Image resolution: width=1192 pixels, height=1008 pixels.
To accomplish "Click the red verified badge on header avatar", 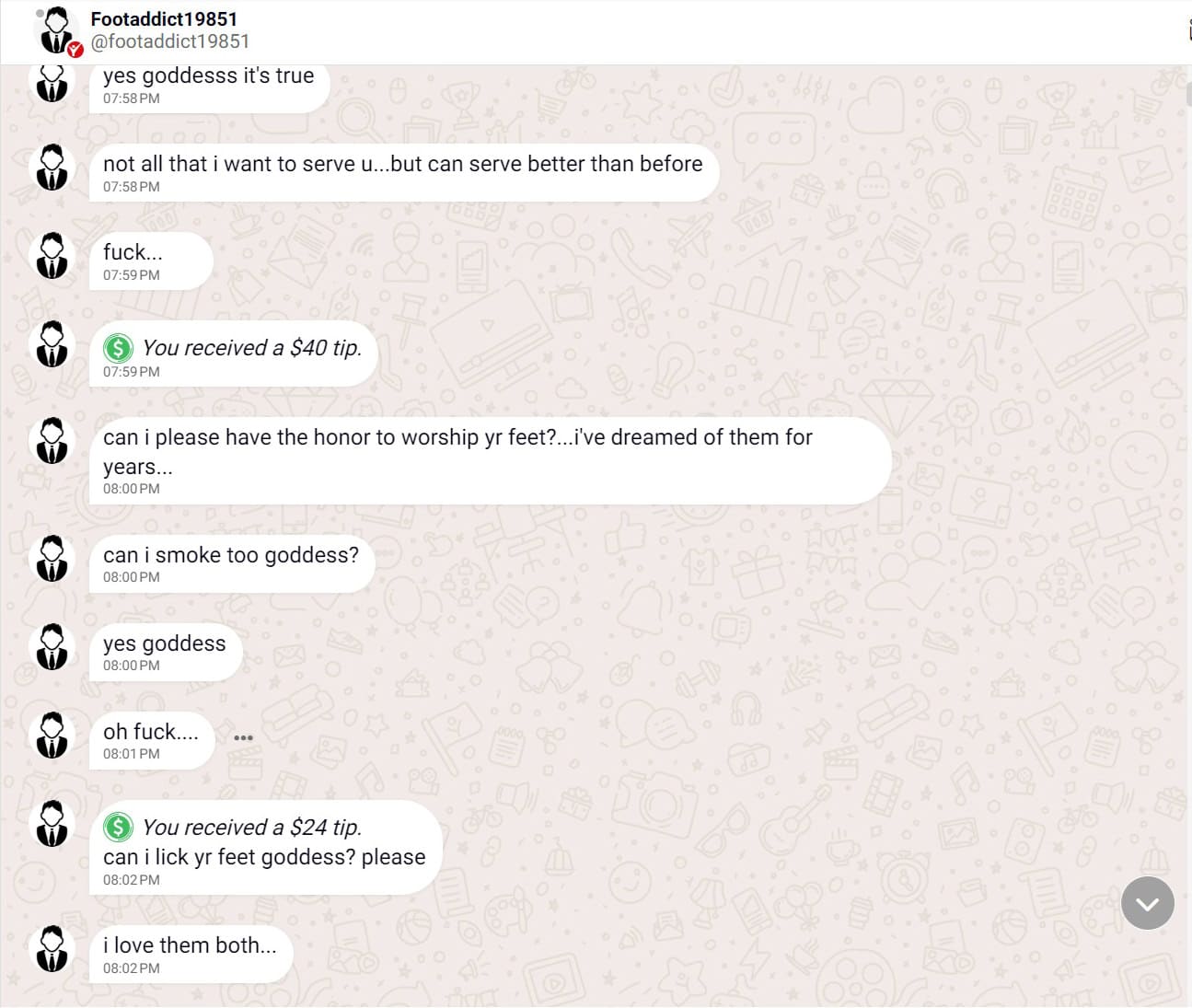I will tap(75, 50).
